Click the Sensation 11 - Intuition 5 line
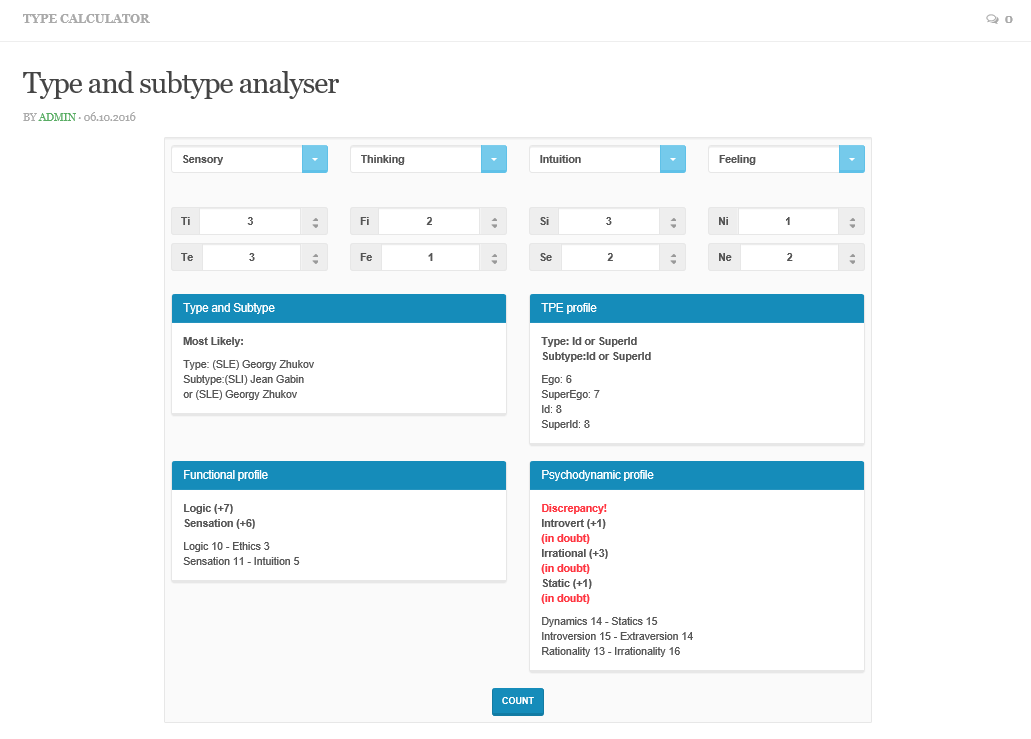The width and height of the screenshot is (1031, 739). (241, 561)
